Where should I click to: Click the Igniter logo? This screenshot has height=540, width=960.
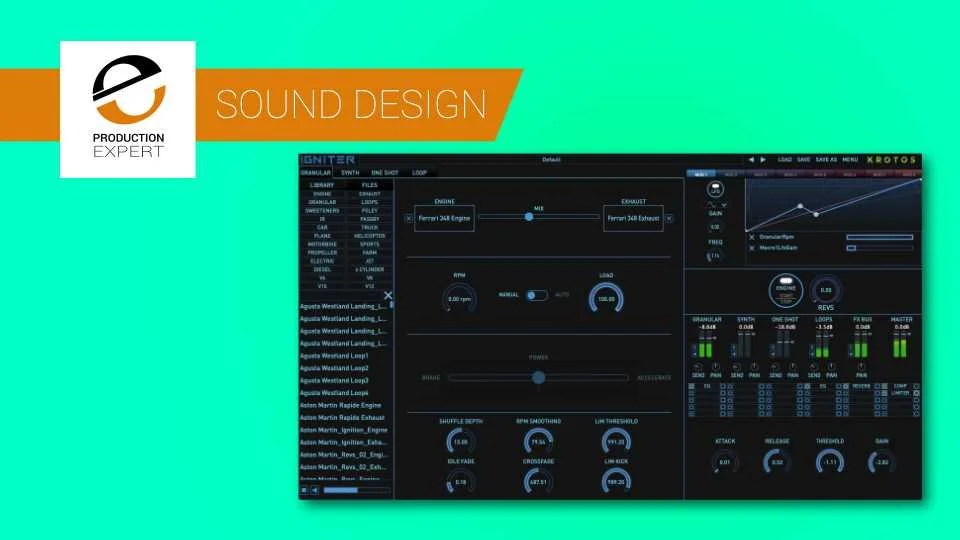click(328, 159)
